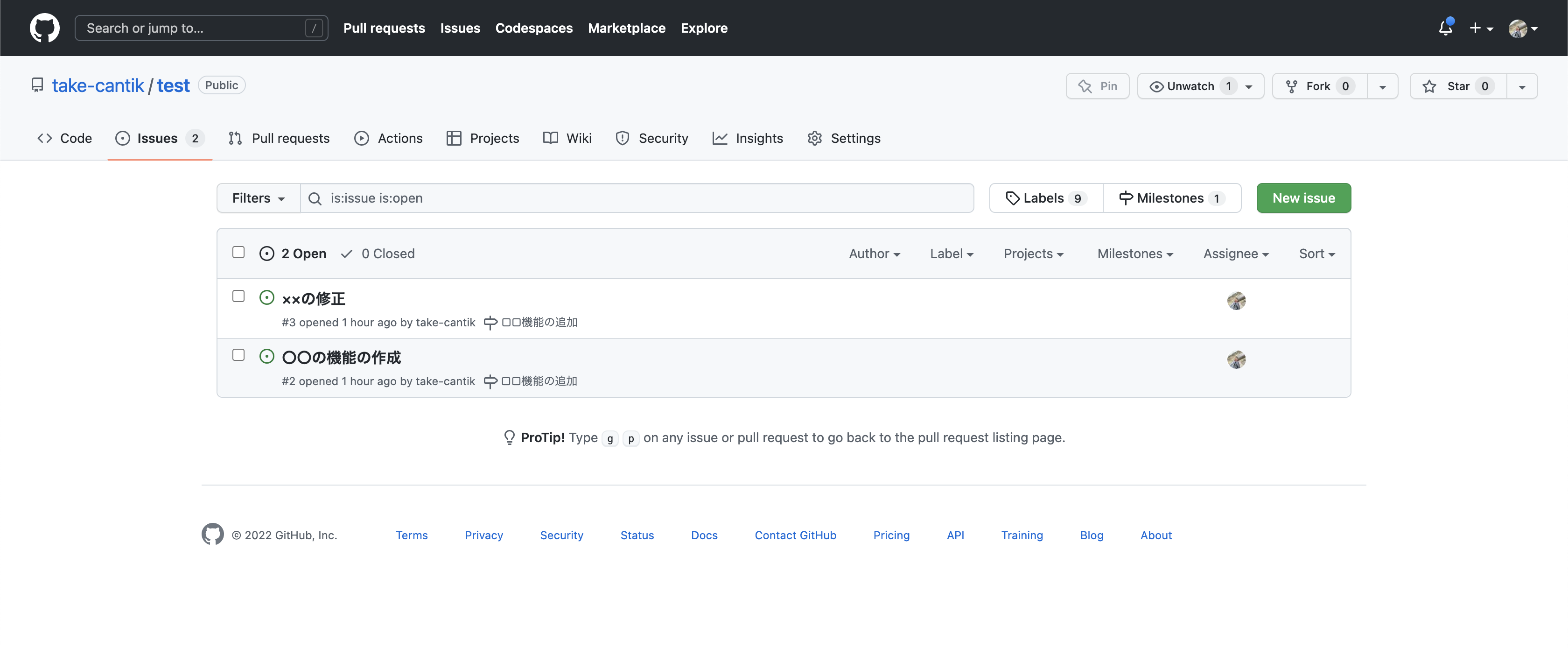The image size is (1568, 648).
Task: Open the notifications bell icon
Action: click(x=1445, y=28)
